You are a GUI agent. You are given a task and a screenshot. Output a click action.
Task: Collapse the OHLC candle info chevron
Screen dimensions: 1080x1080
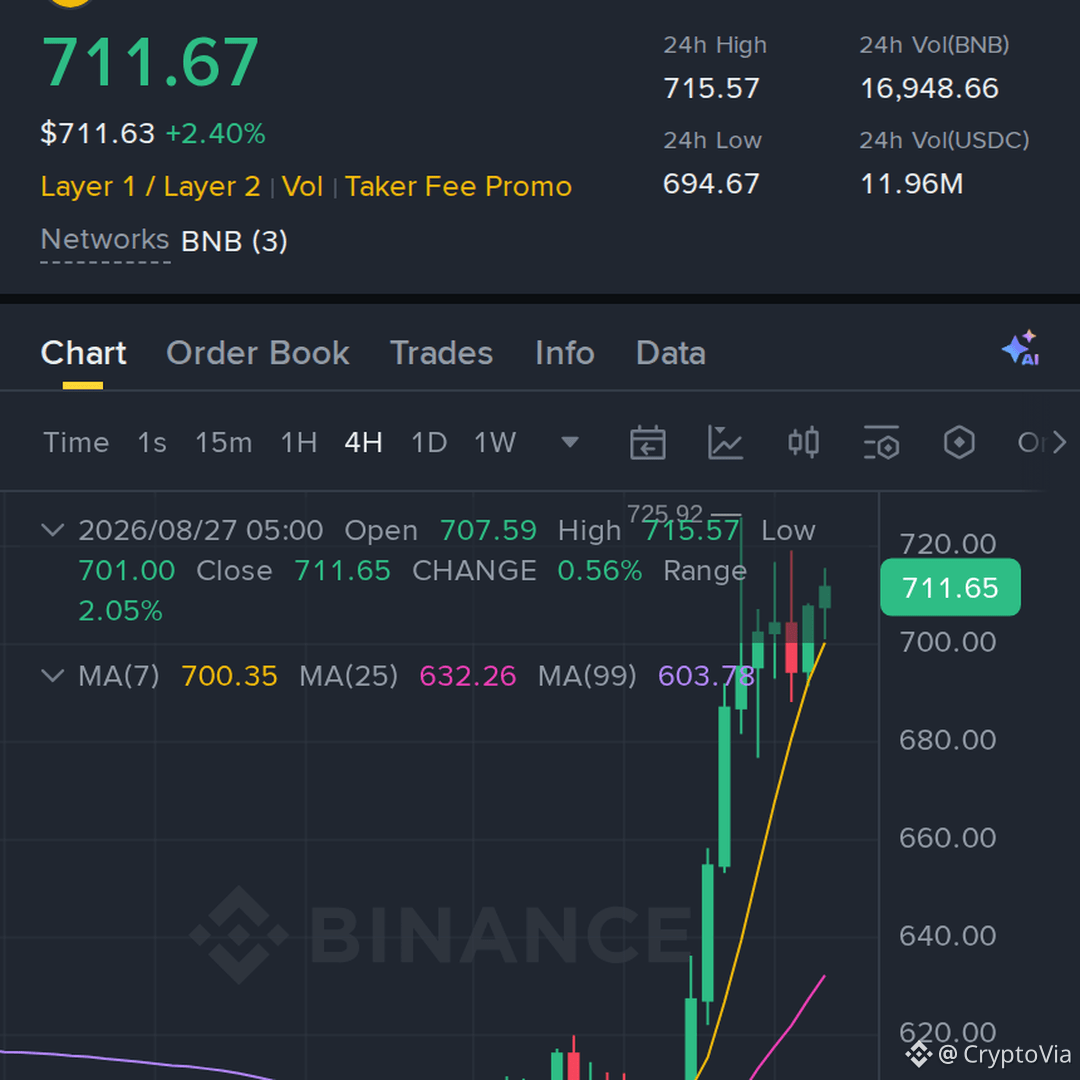[52, 530]
